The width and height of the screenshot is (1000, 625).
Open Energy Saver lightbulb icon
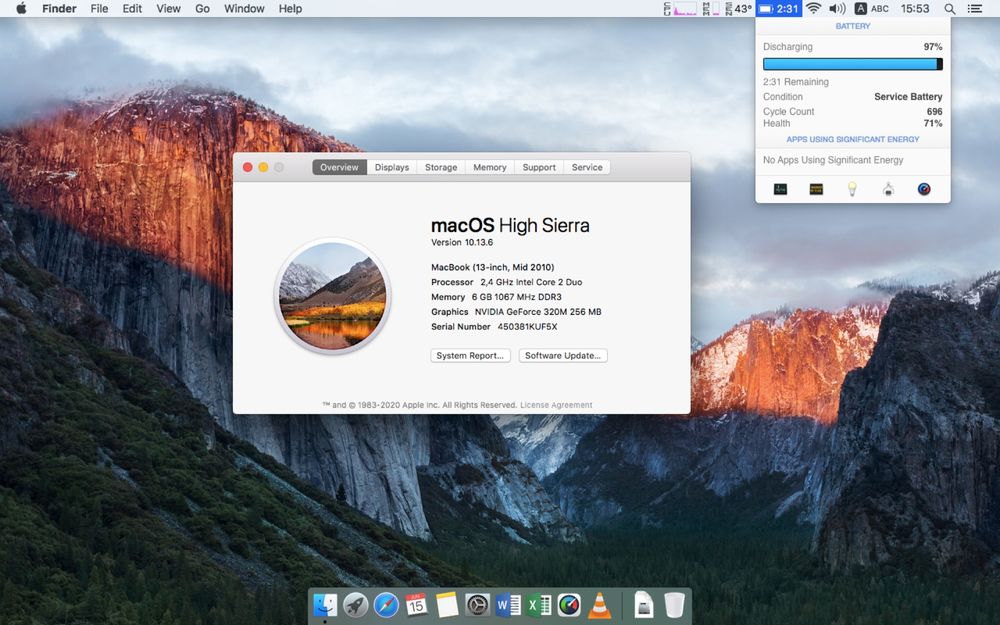coord(851,189)
